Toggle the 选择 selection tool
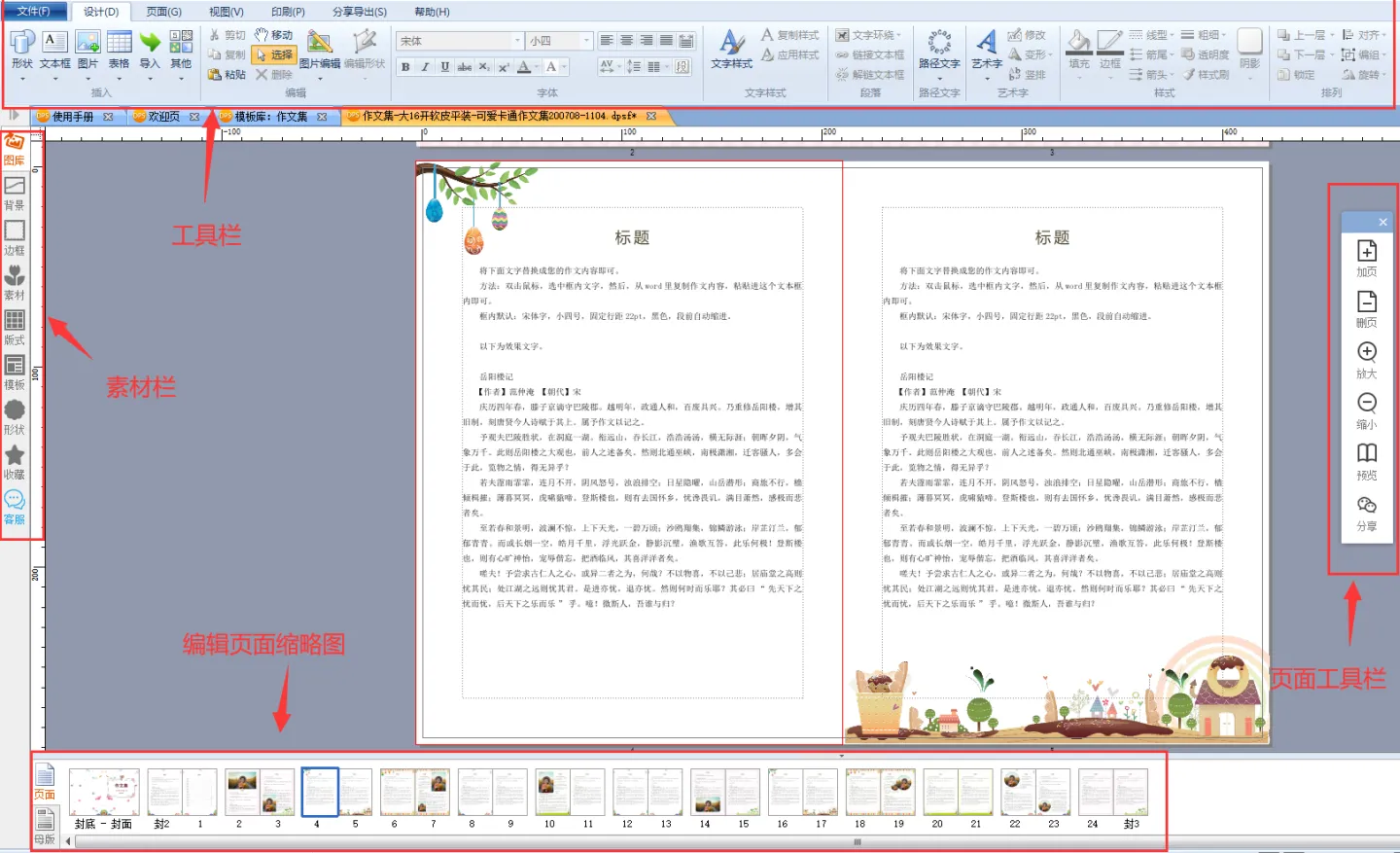 [274, 55]
